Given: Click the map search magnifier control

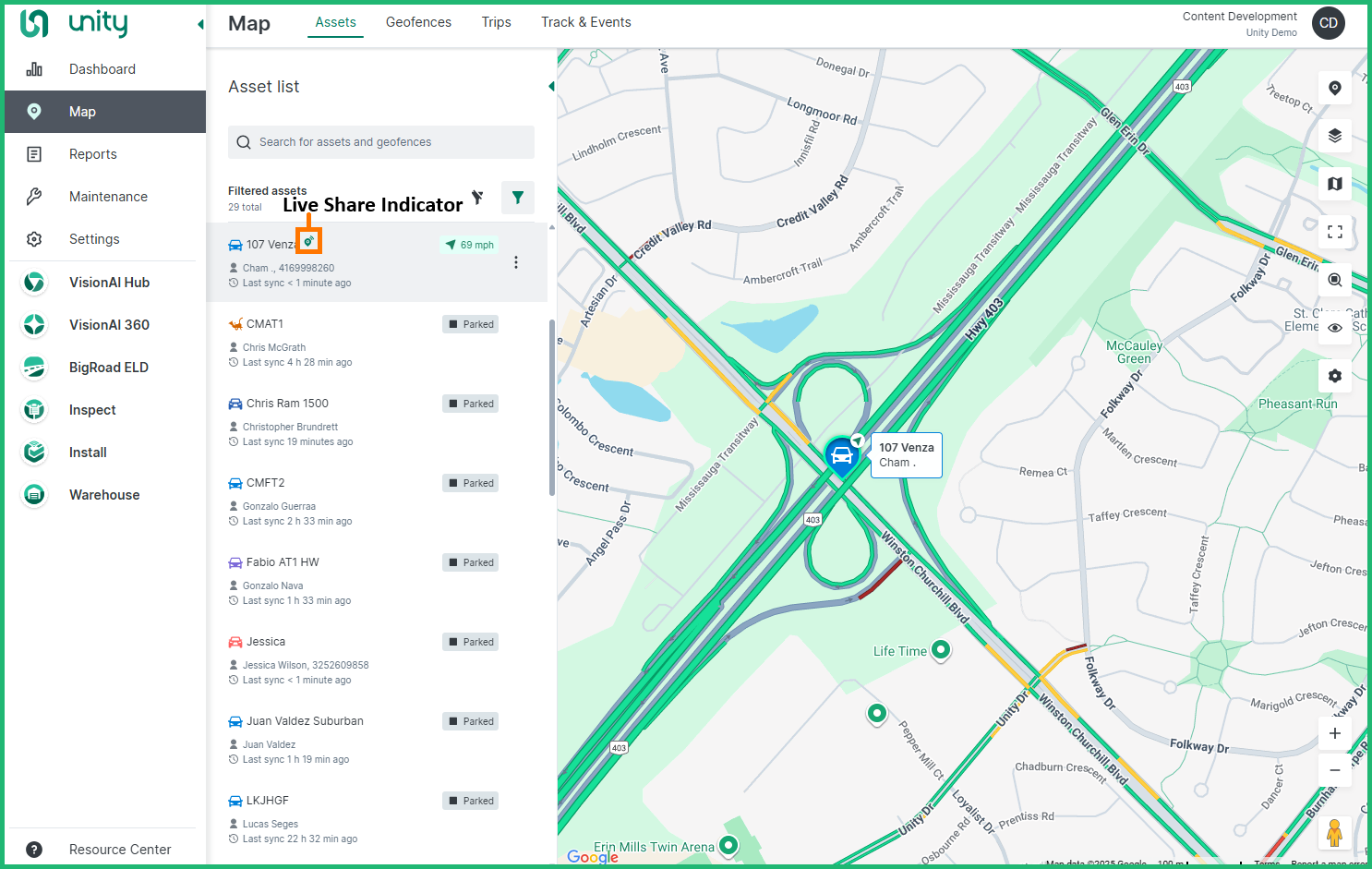Looking at the screenshot, I should [1334, 280].
